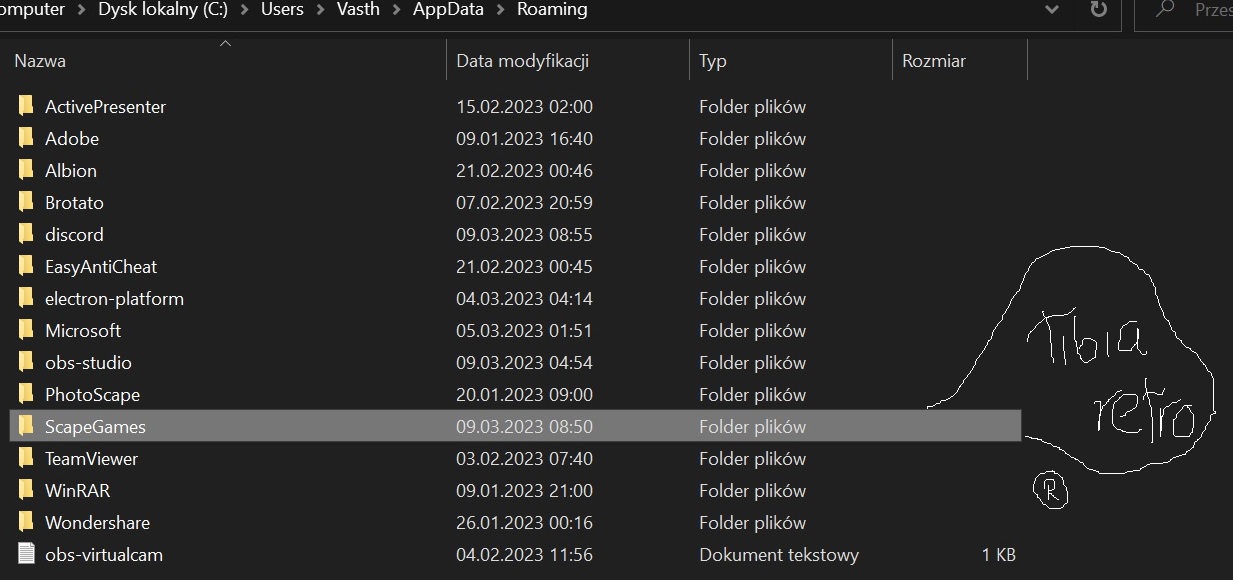
Task: Click the obs-studio folder icon
Action: tap(27, 362)
